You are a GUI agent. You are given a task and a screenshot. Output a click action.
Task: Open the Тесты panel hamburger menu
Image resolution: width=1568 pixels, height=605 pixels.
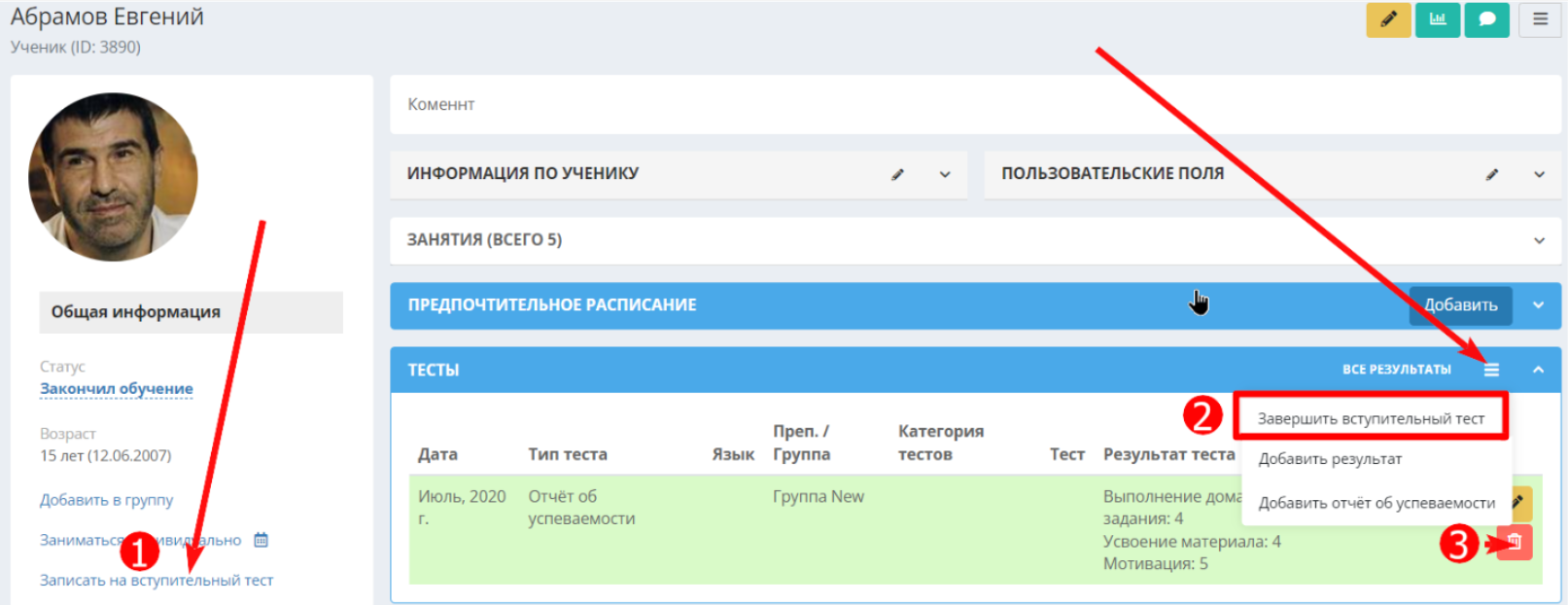point(1491,370)
